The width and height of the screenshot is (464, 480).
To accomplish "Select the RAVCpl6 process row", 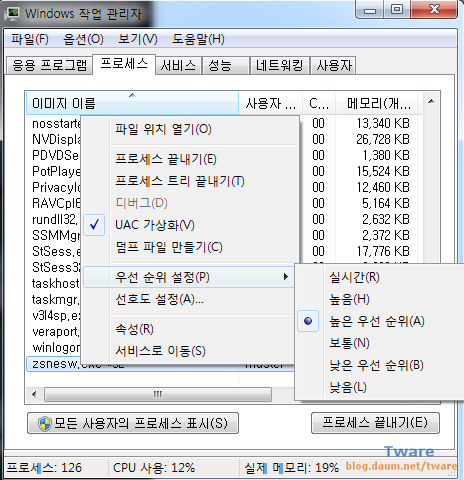I will click(x=56, y=203).
